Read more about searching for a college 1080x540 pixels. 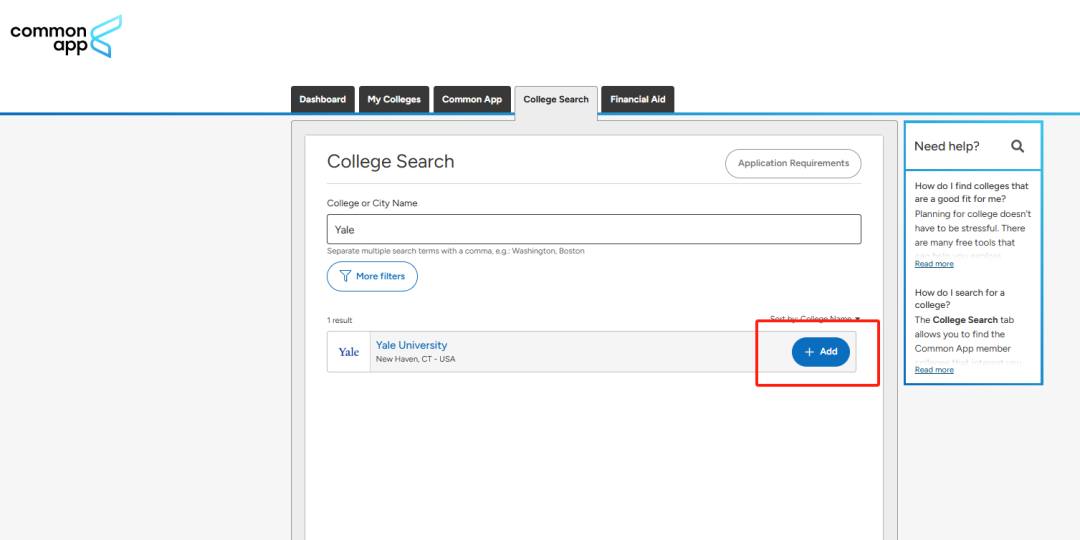(934, 370)
